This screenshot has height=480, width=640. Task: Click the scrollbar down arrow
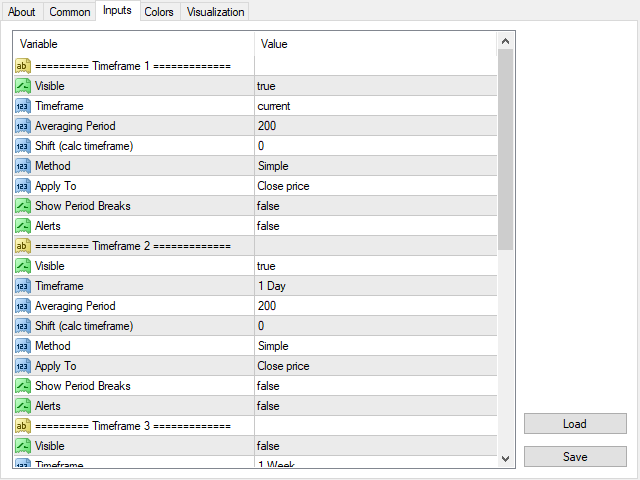505,459
